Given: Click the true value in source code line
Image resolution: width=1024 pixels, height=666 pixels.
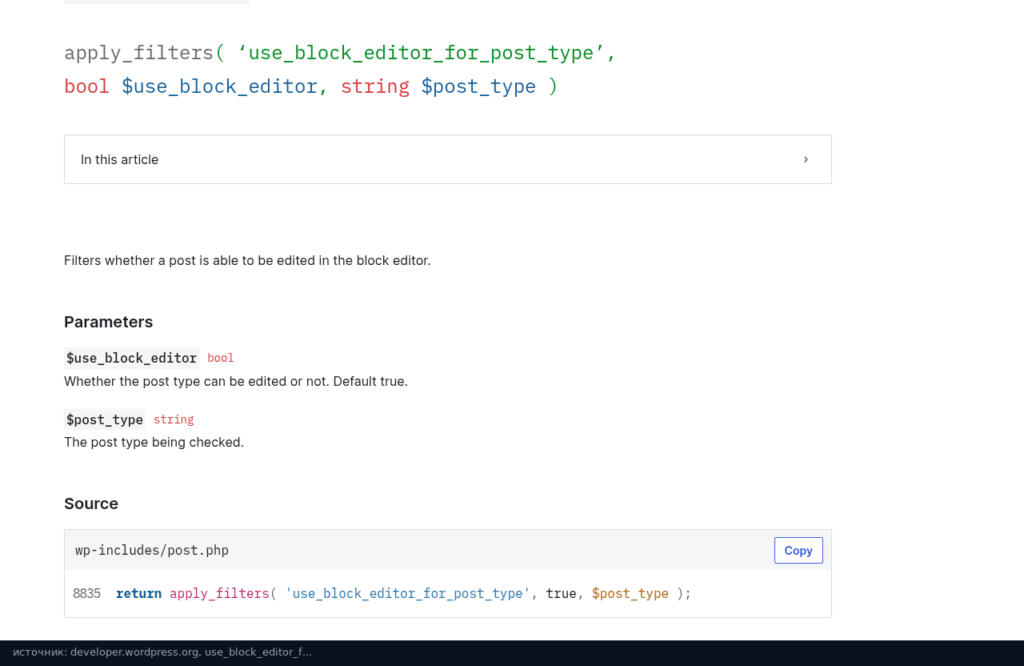Looking at the screenshot, I should coord(561,594).
